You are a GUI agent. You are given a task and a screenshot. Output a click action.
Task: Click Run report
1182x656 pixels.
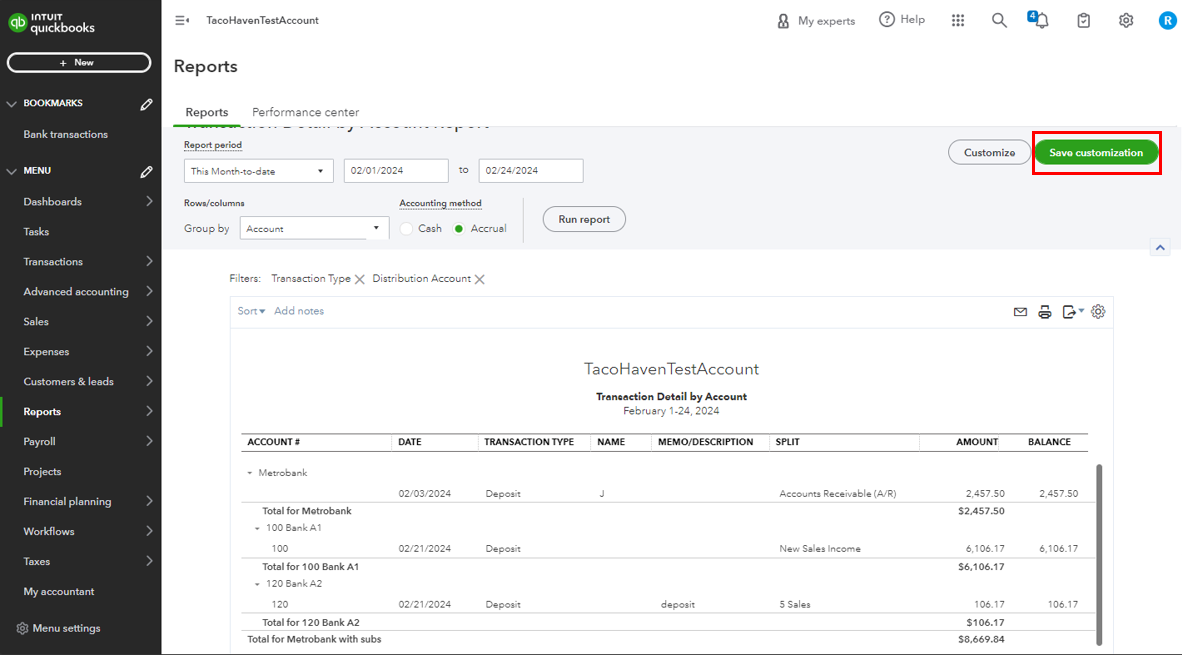pos(584,219)
